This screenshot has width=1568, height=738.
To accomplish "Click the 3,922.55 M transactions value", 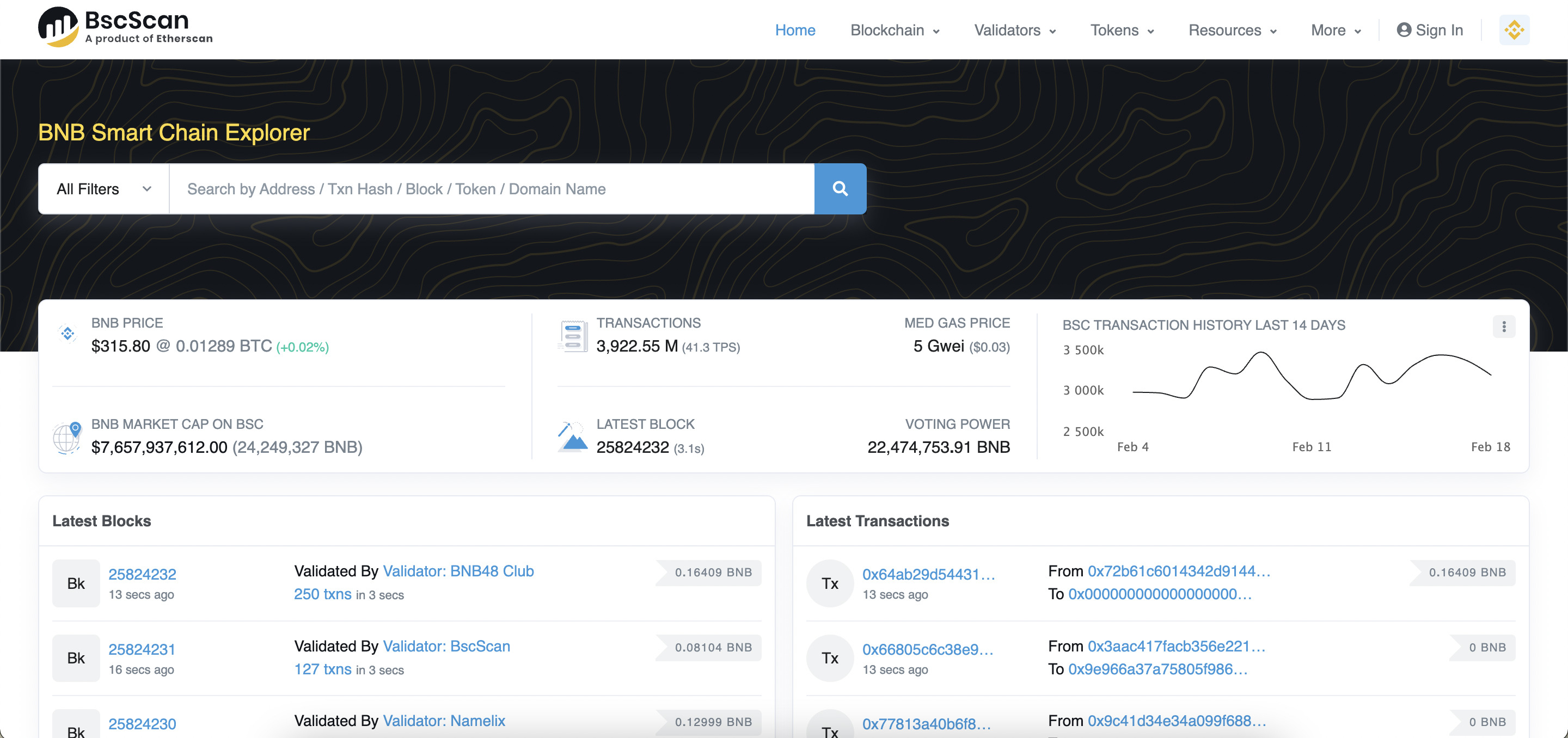I will pyautogui.click(x=636, y=346).
